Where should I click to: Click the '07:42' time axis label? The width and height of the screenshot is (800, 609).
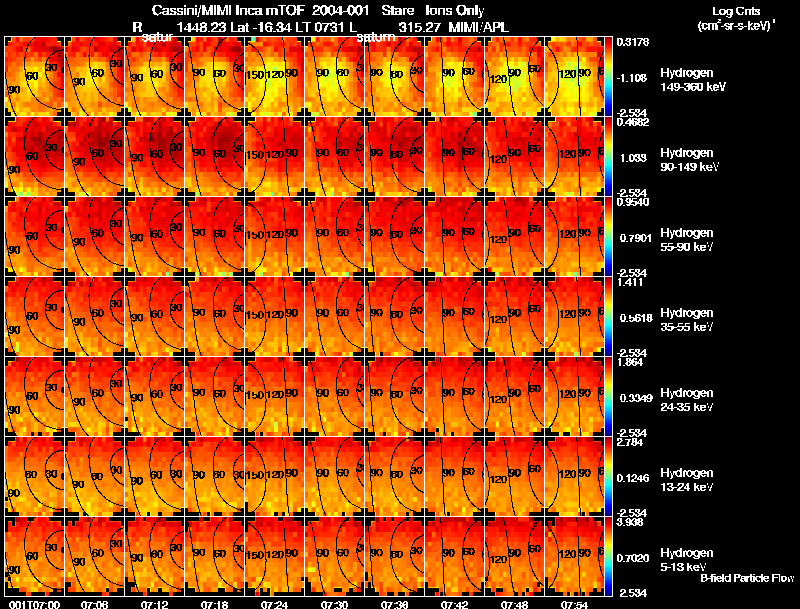454,605
